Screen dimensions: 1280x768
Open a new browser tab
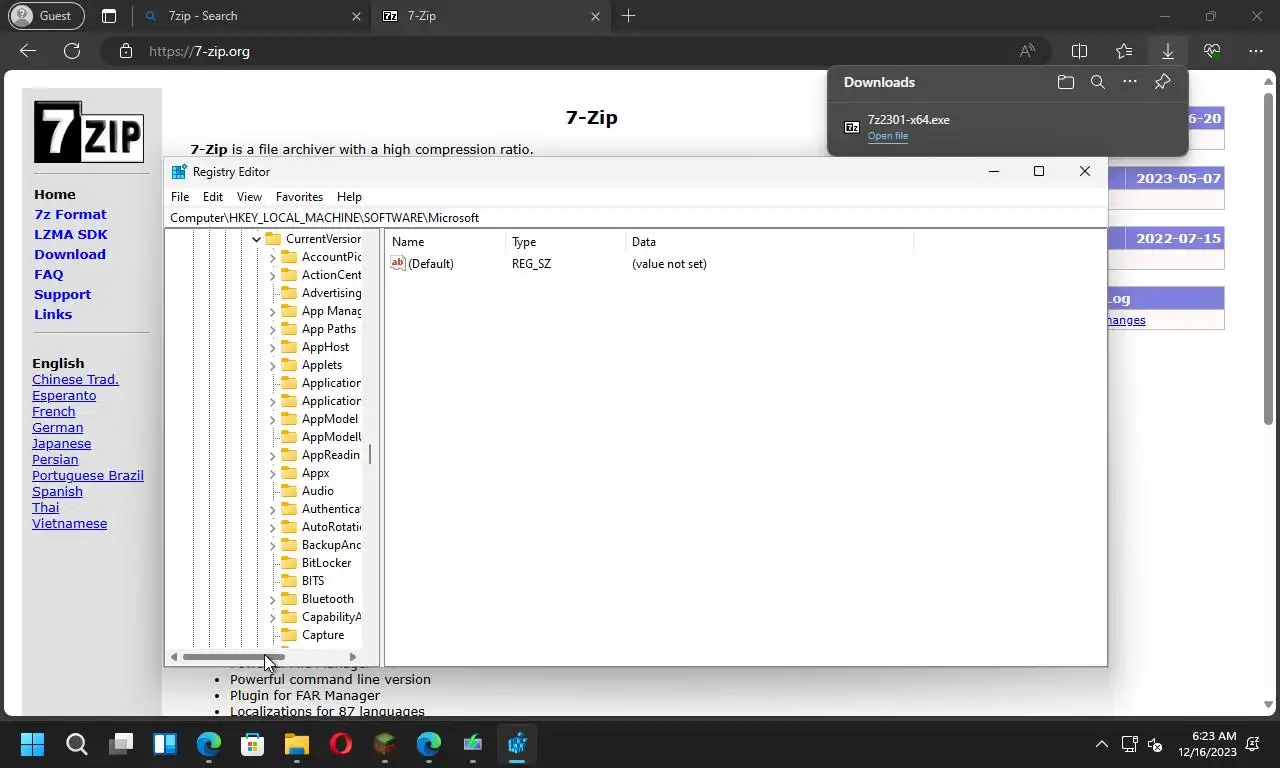tap(628, 16)
